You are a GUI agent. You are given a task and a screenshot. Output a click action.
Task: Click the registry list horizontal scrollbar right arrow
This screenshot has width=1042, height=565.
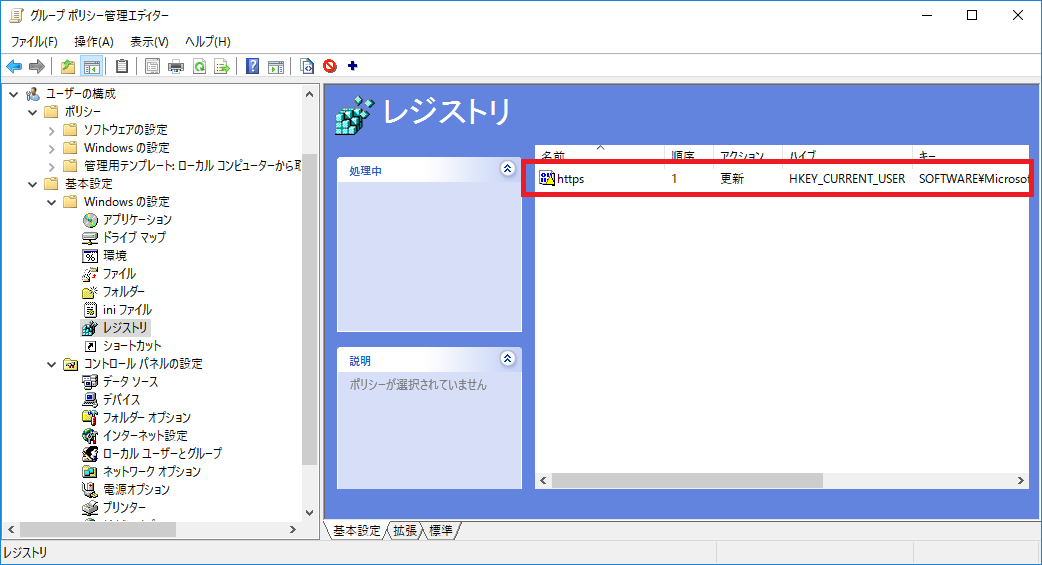tap(1020, 481)
